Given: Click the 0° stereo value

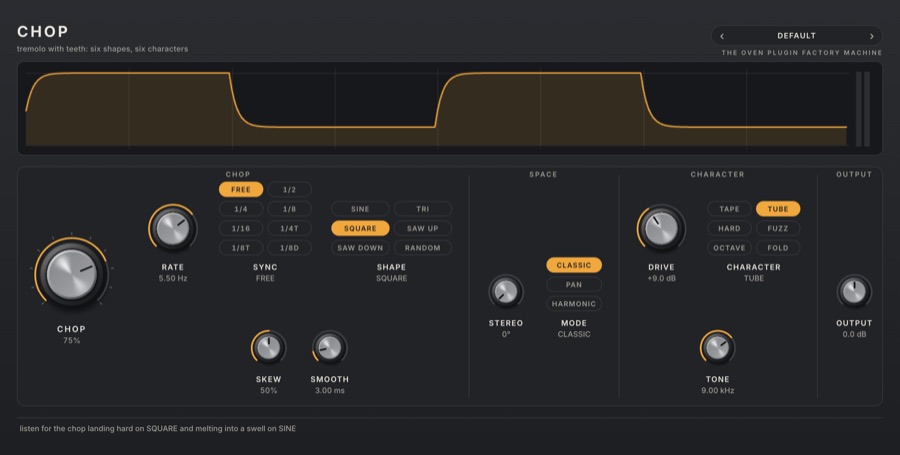Looking at the screenshot, I should point(506,335).
